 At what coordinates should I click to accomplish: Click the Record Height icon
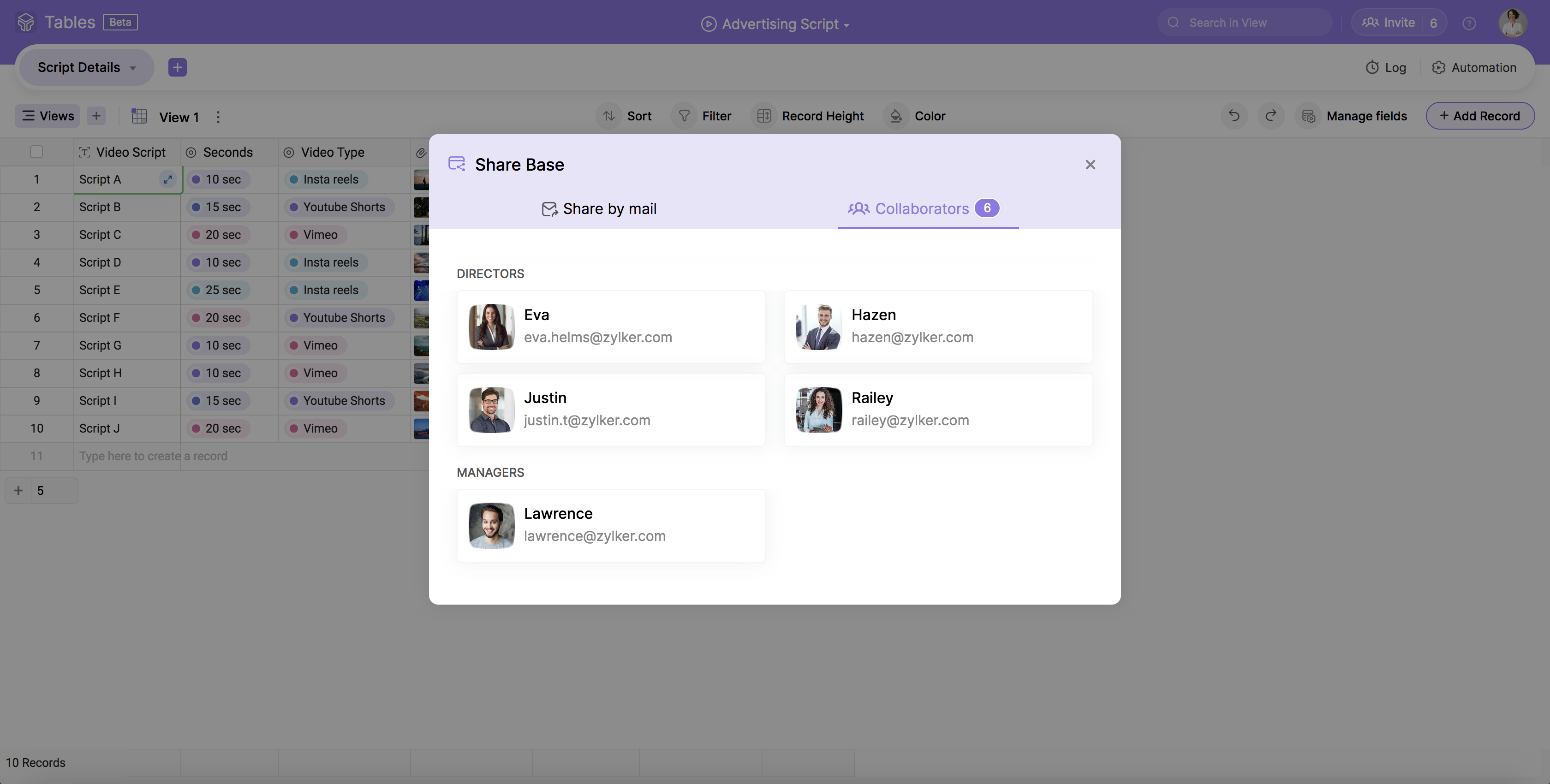tap(764, 115)
